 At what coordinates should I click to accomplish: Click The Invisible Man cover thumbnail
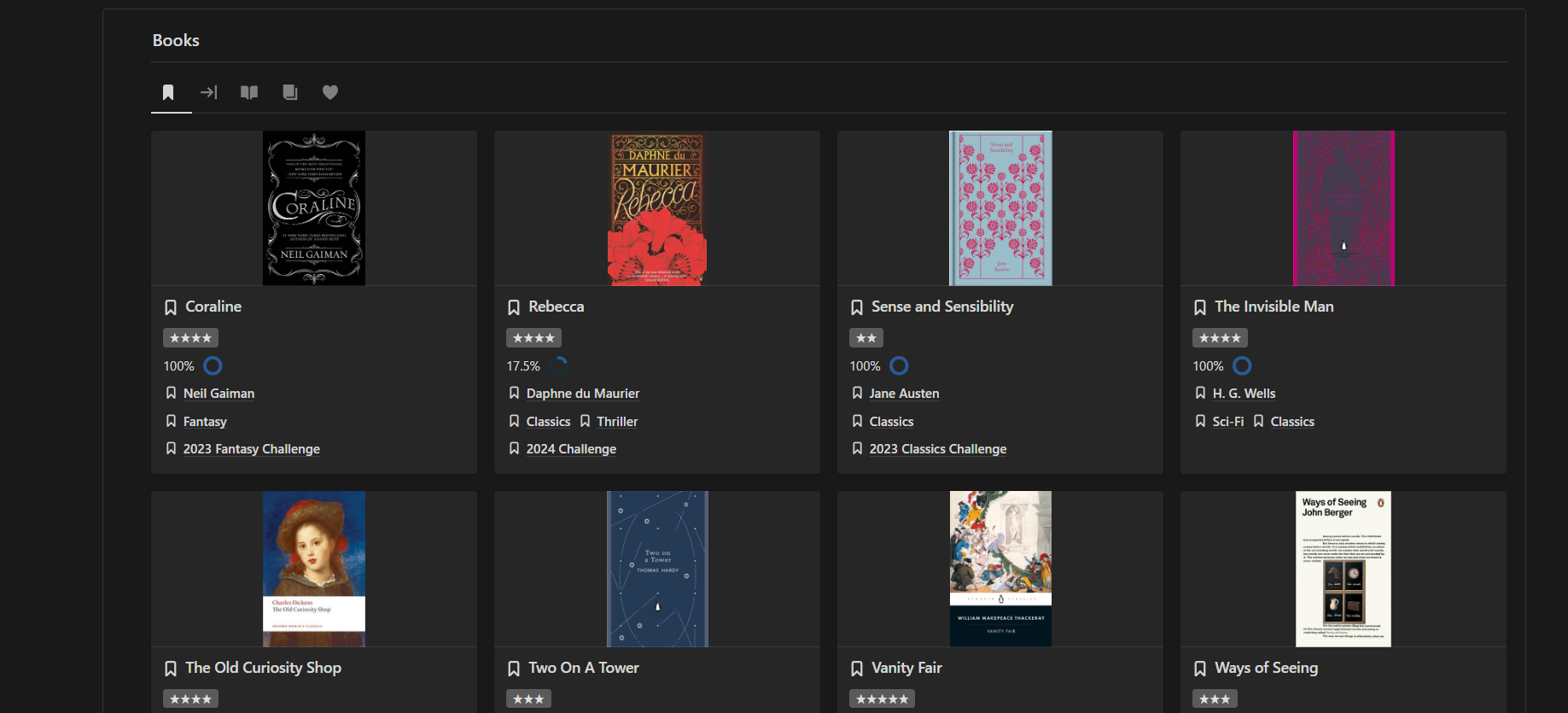[1344, 207]
